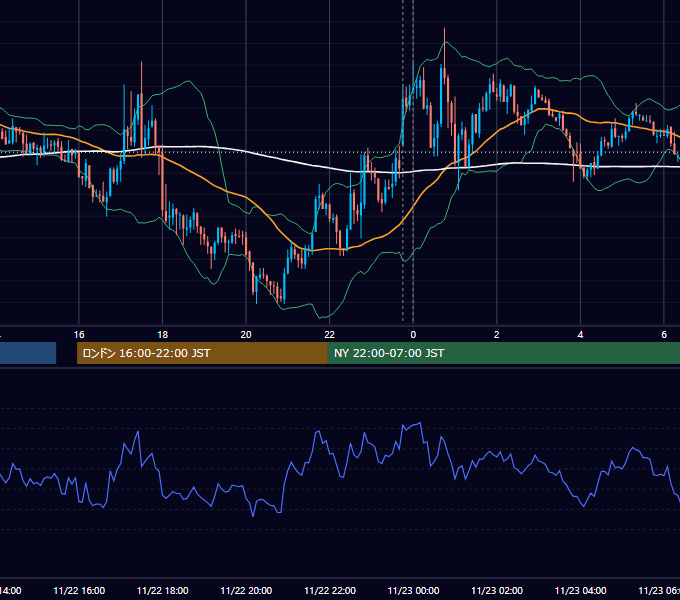The height and width of the screenshot is (600, 680).
Task: Click the "20" hour label on the price chart axis
Action: click(x=246, y=335)
